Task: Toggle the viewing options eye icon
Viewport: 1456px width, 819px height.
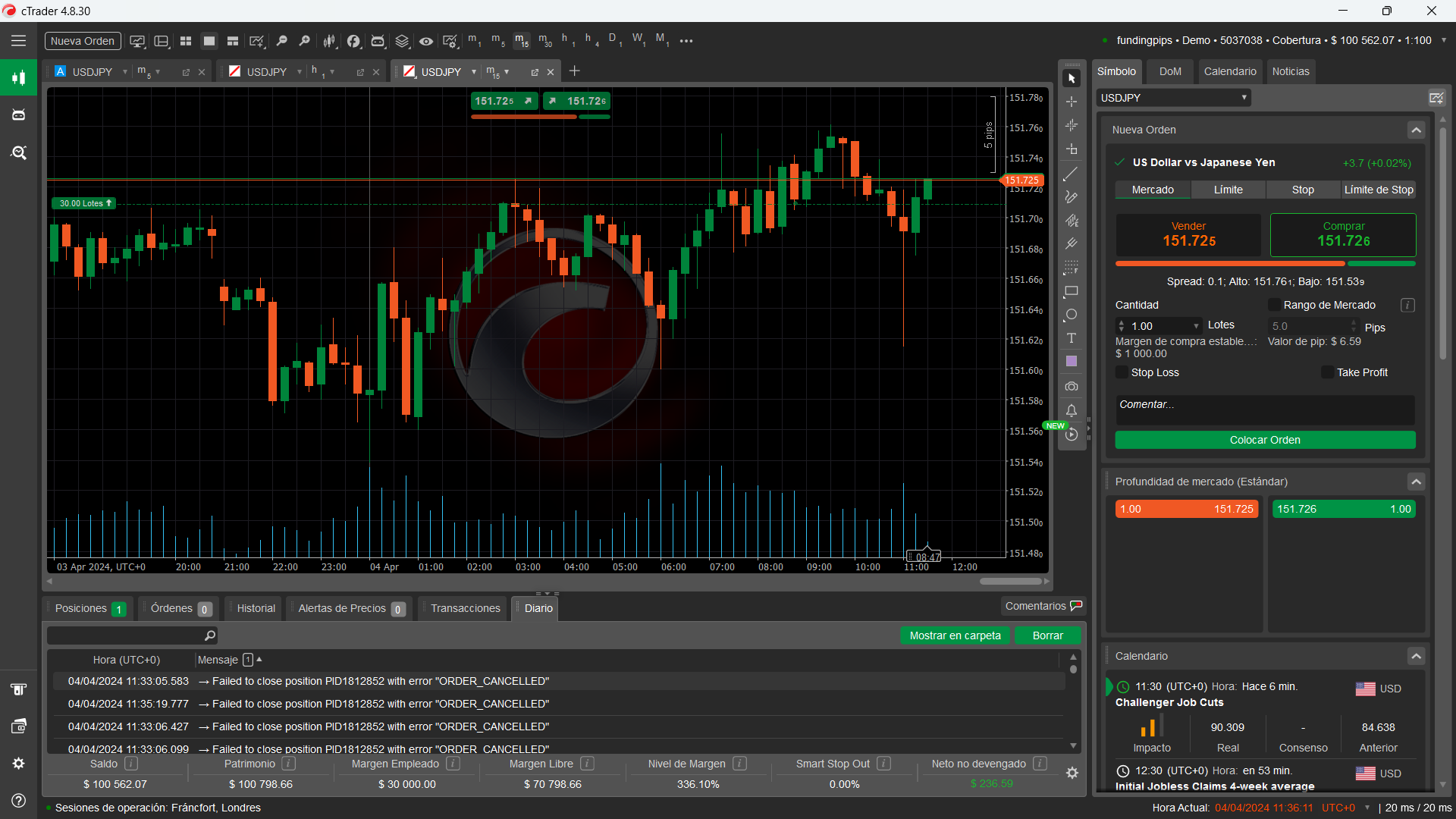Action: click(x=426, y=41)
